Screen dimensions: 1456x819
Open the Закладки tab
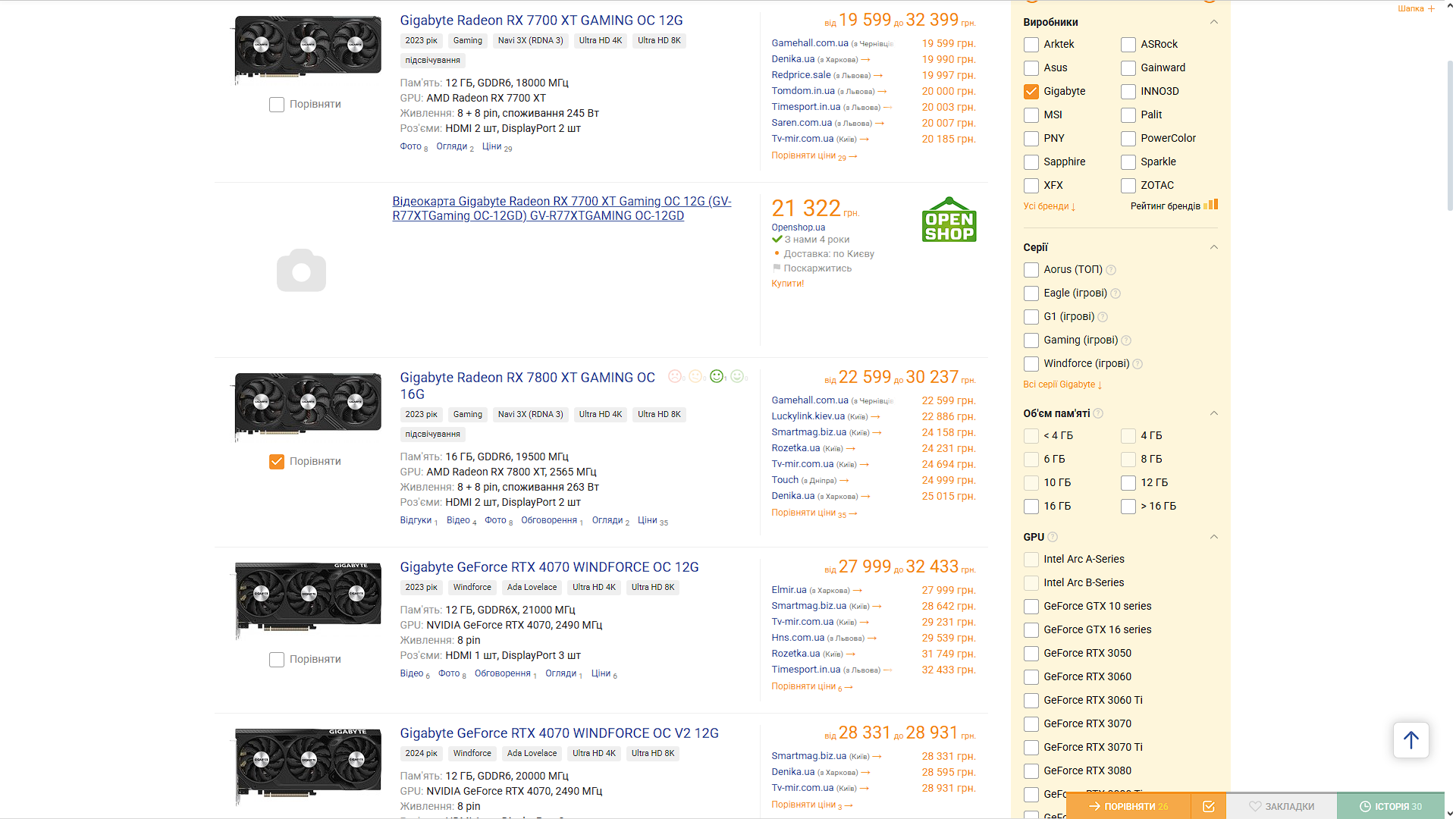(1282, 806)
